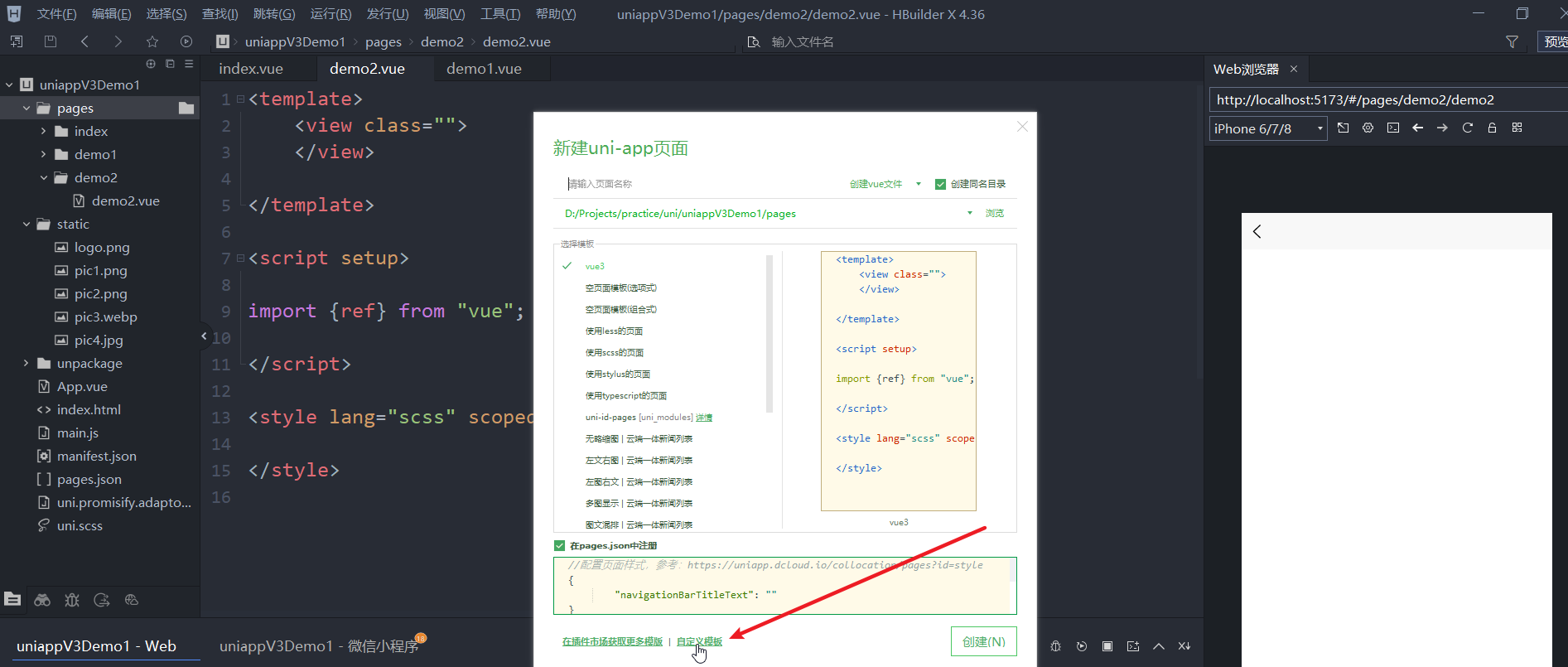Expand the index folder
The image size is (1568, 667).
click(x=44, y=131)
